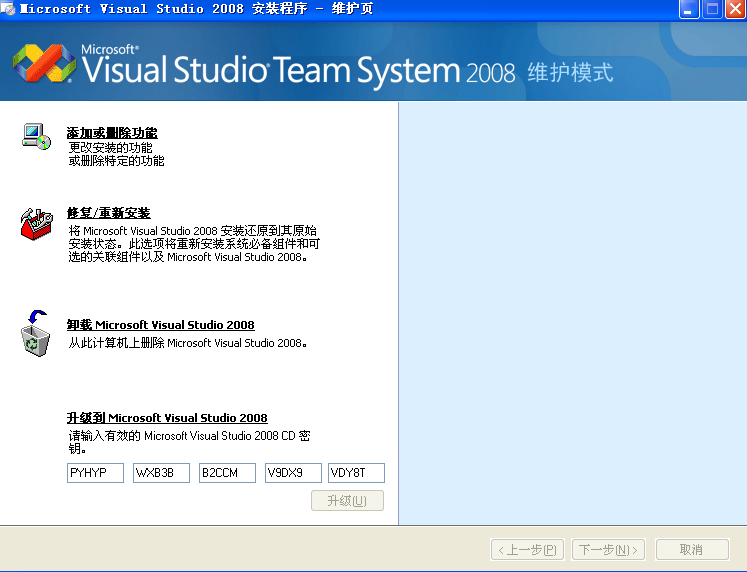Proceed with 下一步(N) button
The width and height of the screenshot is (747, 572).
tap(608, 550)
